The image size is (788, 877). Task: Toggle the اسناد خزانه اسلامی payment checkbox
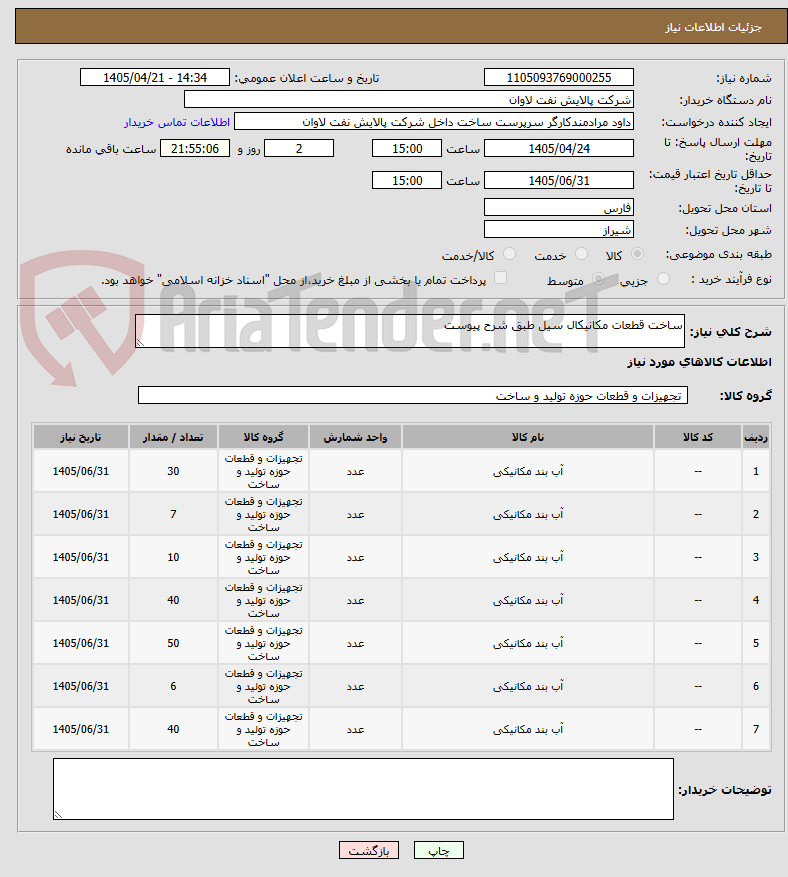[x=501, y=278]
